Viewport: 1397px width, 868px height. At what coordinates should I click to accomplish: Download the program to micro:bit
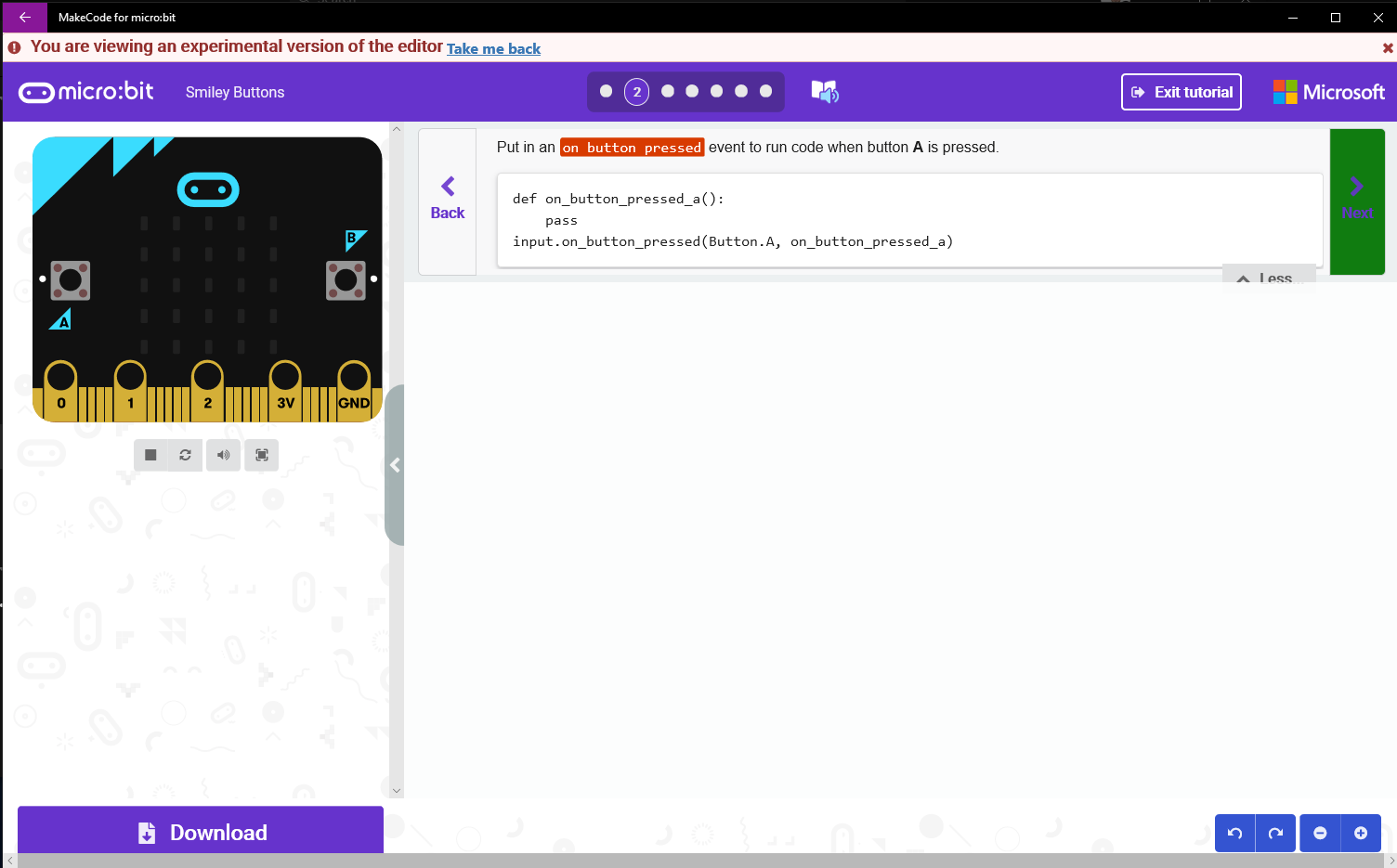[201, 832]
